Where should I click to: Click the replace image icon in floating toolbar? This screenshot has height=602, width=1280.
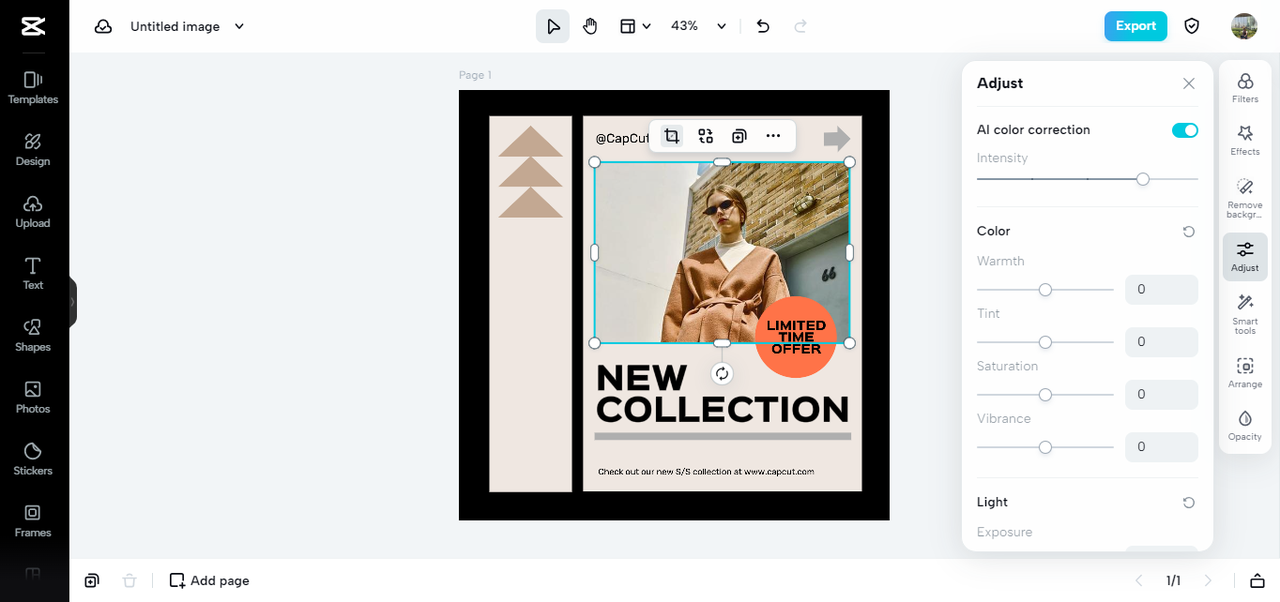706,136
